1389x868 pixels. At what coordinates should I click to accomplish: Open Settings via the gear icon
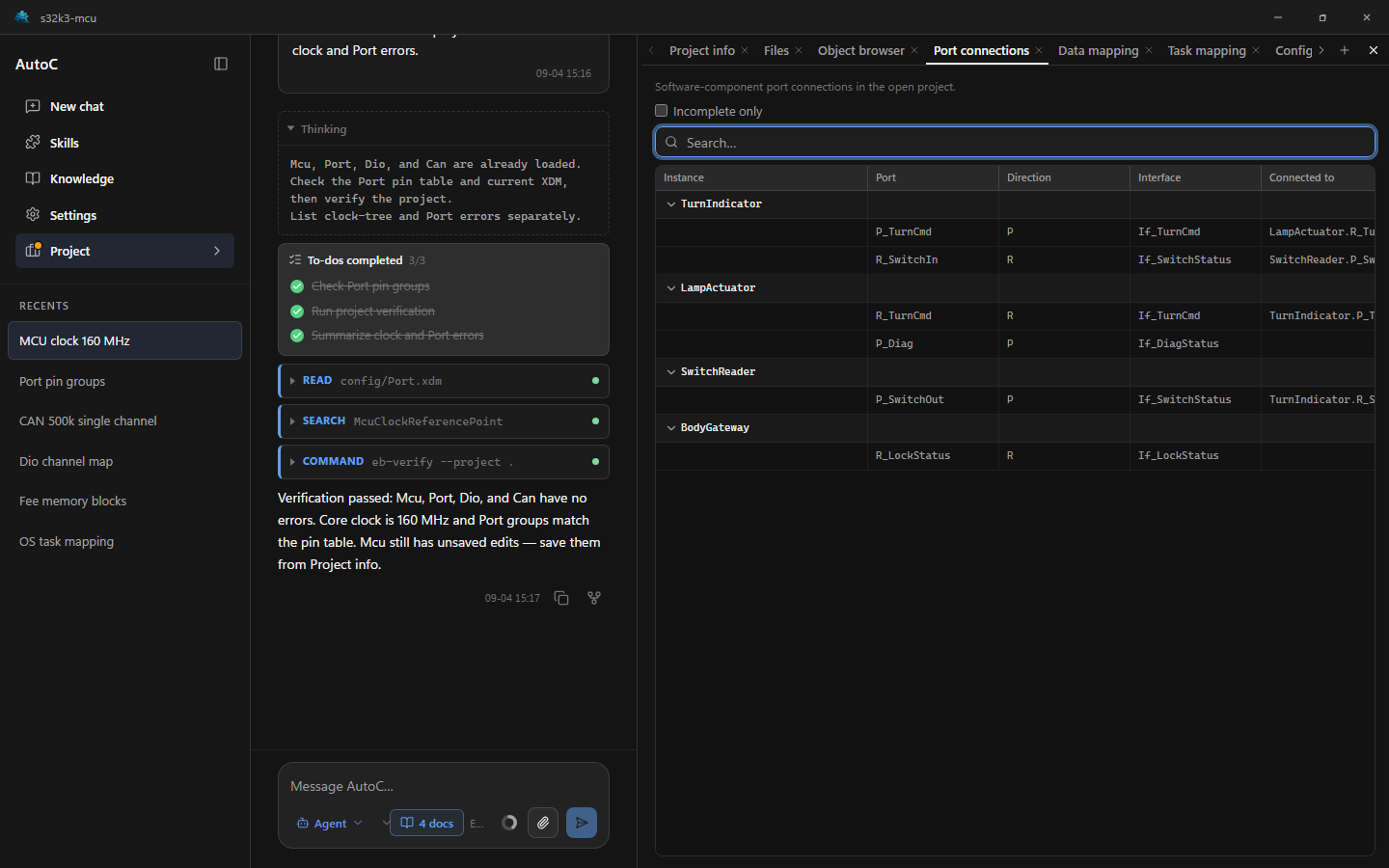pos(33,214)
